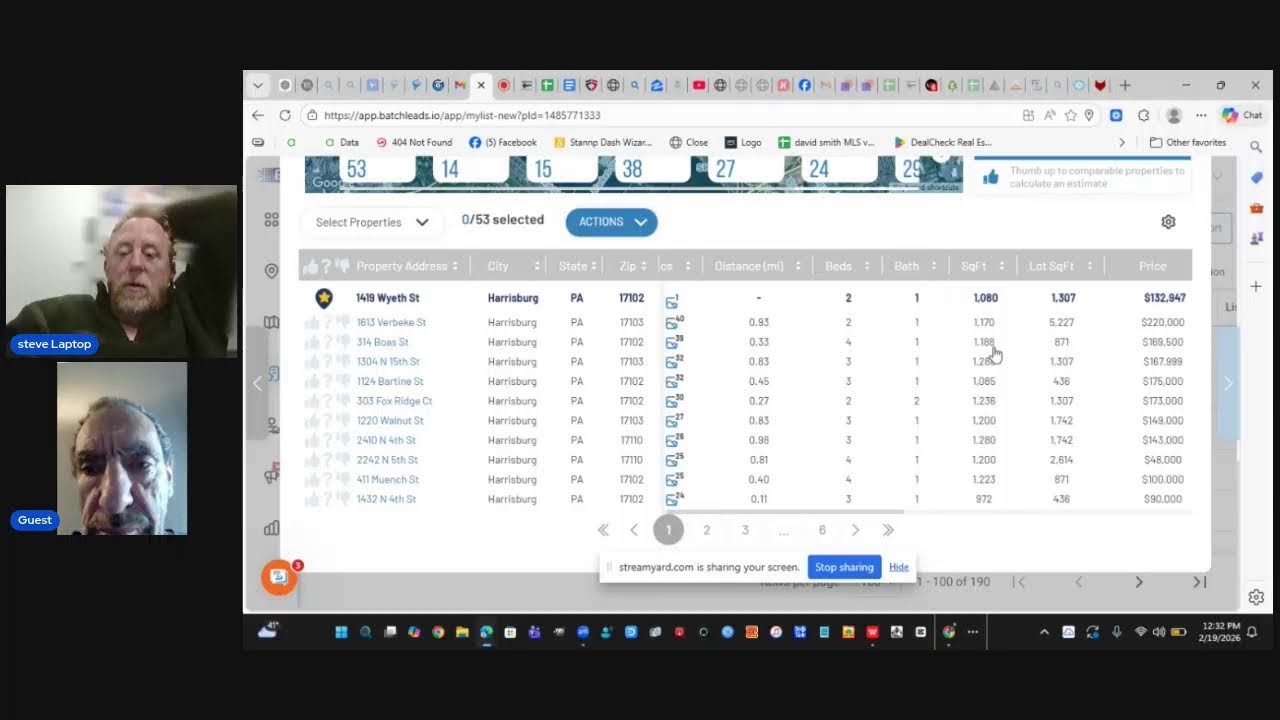
Task: Hide the screen sharing banner
Action: tap(899, 567)
